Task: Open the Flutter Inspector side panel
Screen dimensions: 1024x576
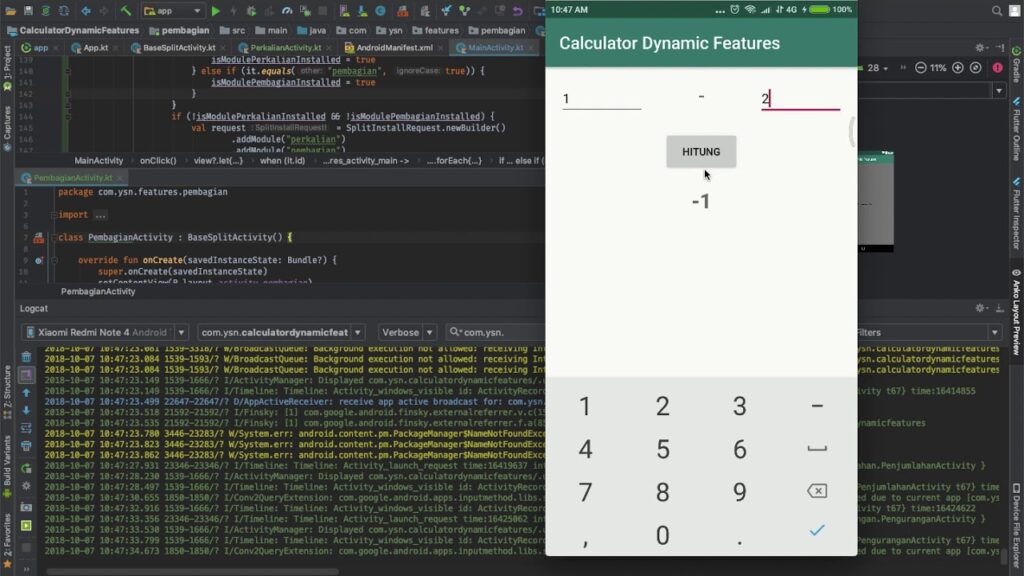Action: (1016, 214)
